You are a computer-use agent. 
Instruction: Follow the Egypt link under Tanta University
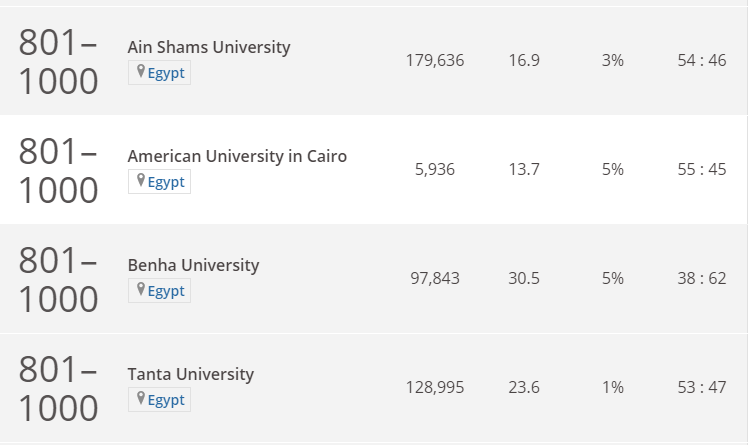166,400
